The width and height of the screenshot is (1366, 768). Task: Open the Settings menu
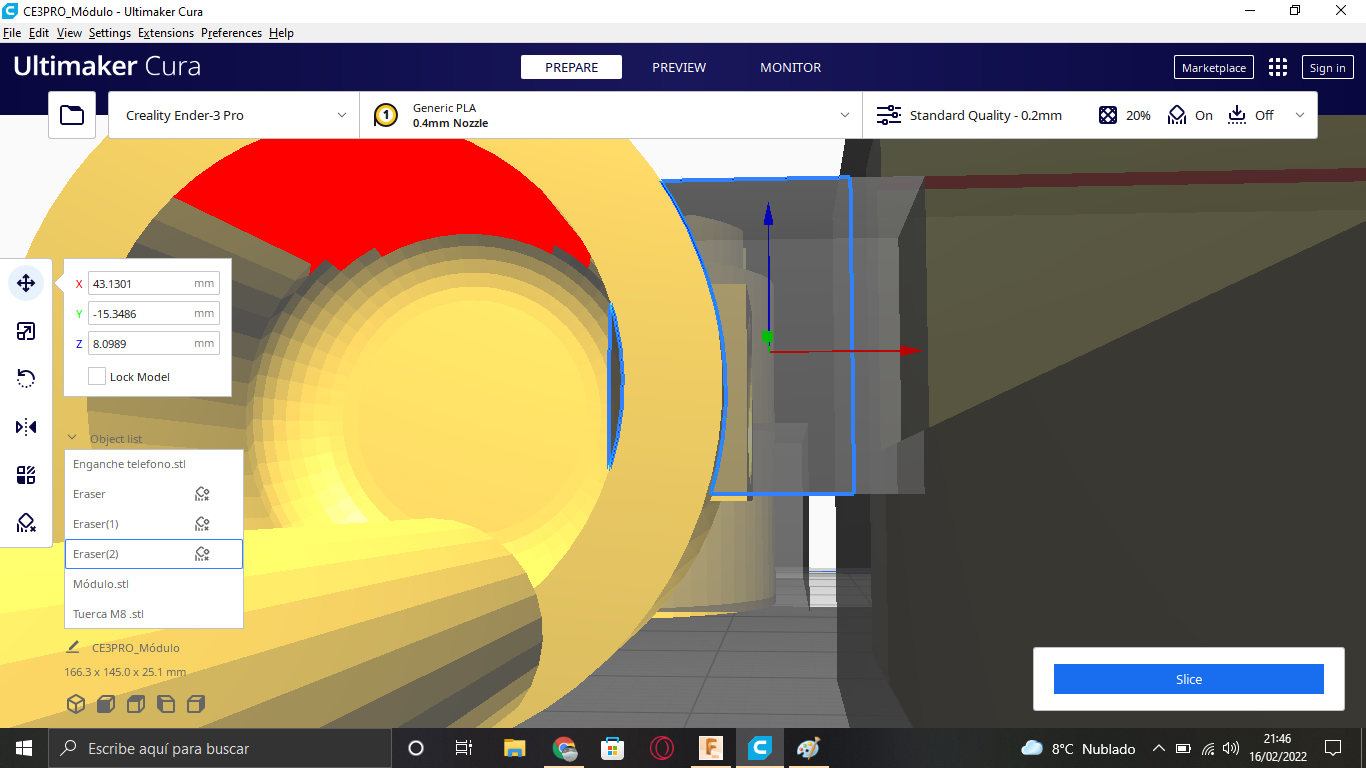110,33
